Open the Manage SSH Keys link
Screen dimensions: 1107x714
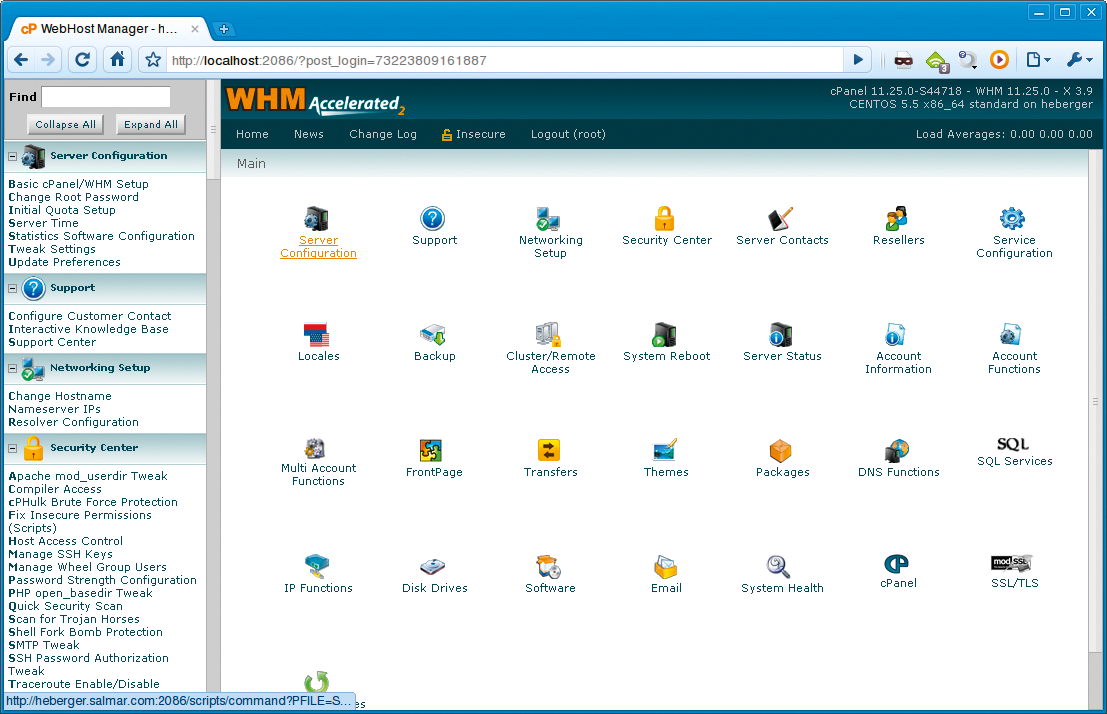coord(60,554)
